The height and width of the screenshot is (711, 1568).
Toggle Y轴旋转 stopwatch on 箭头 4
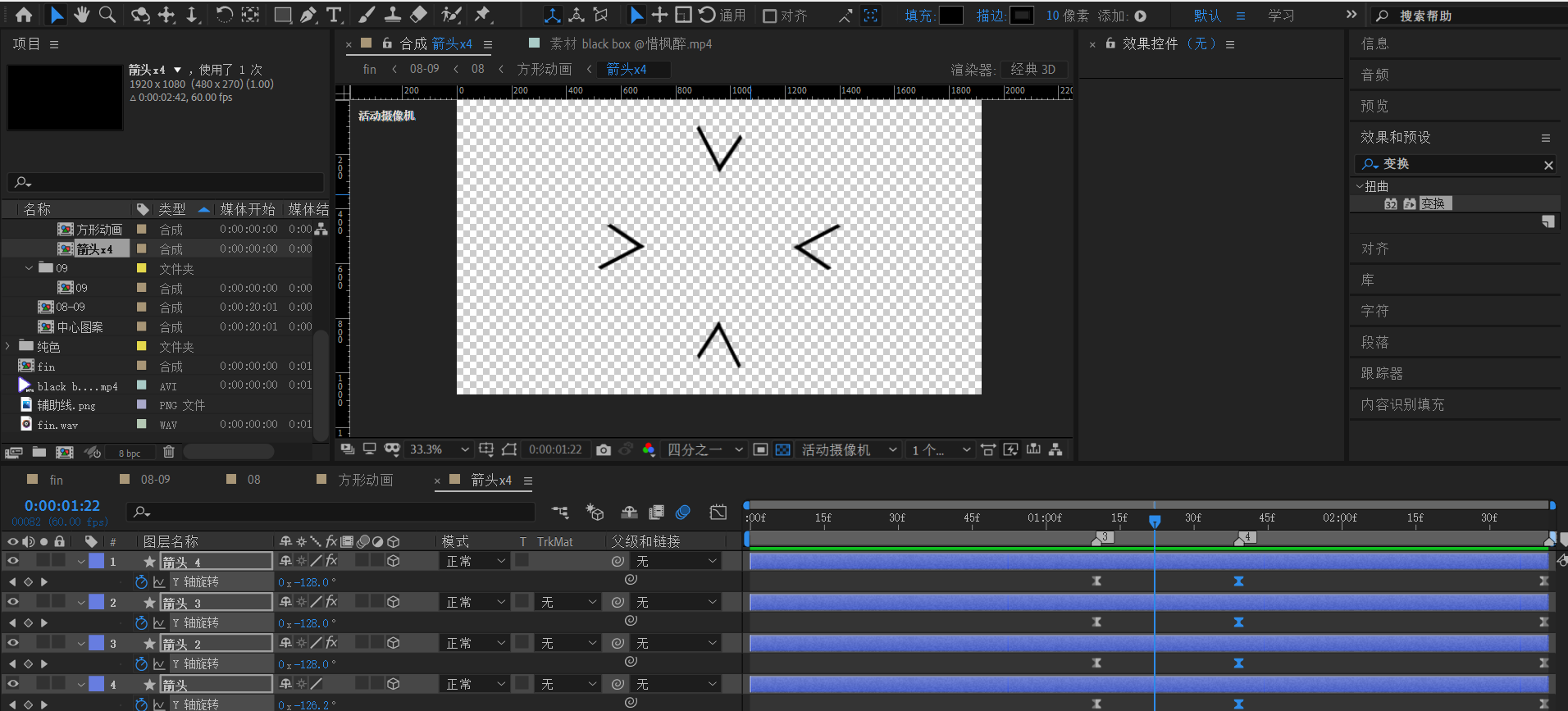click(x=141, y=581)
